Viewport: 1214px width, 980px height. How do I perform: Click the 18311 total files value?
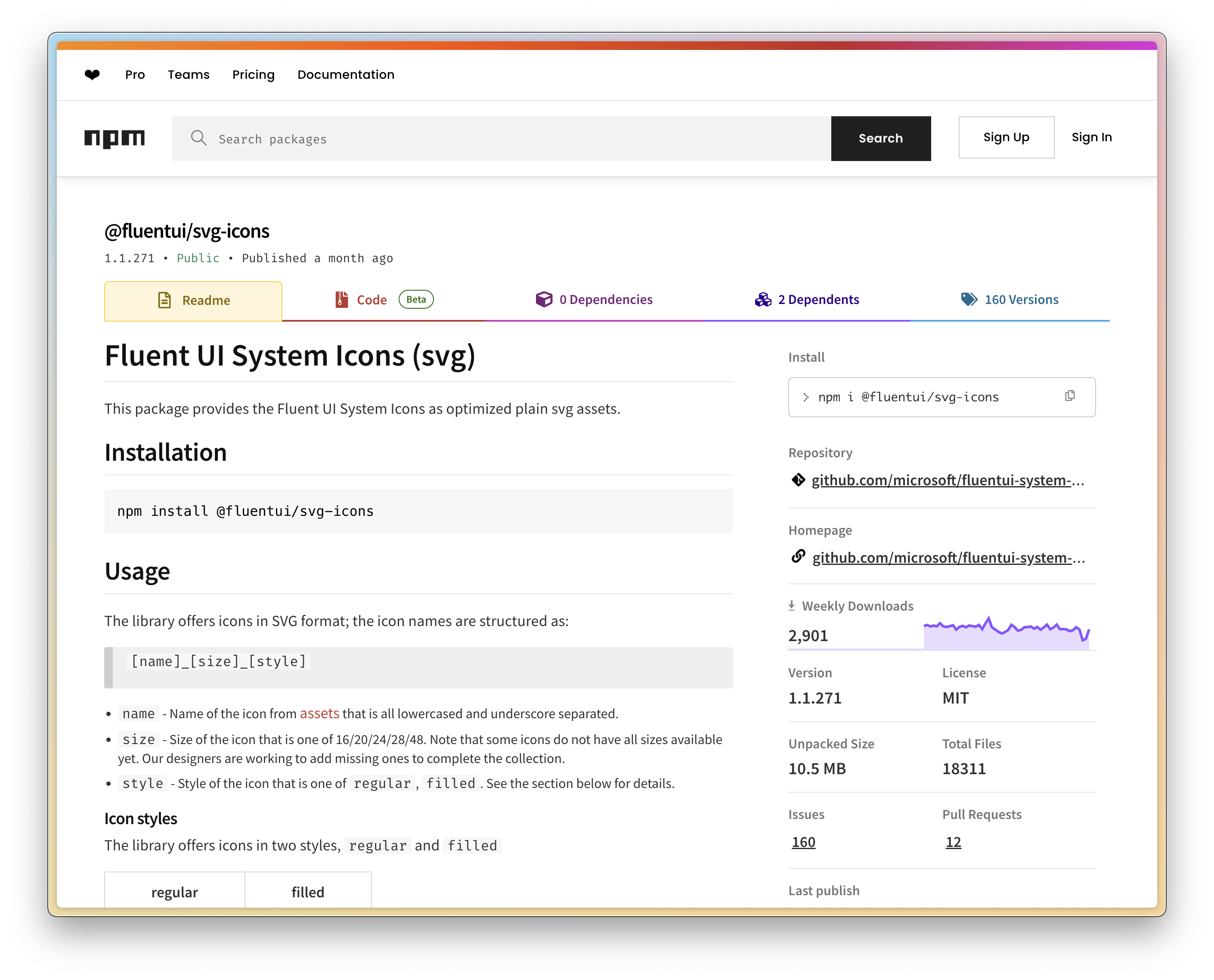point(963,768)
